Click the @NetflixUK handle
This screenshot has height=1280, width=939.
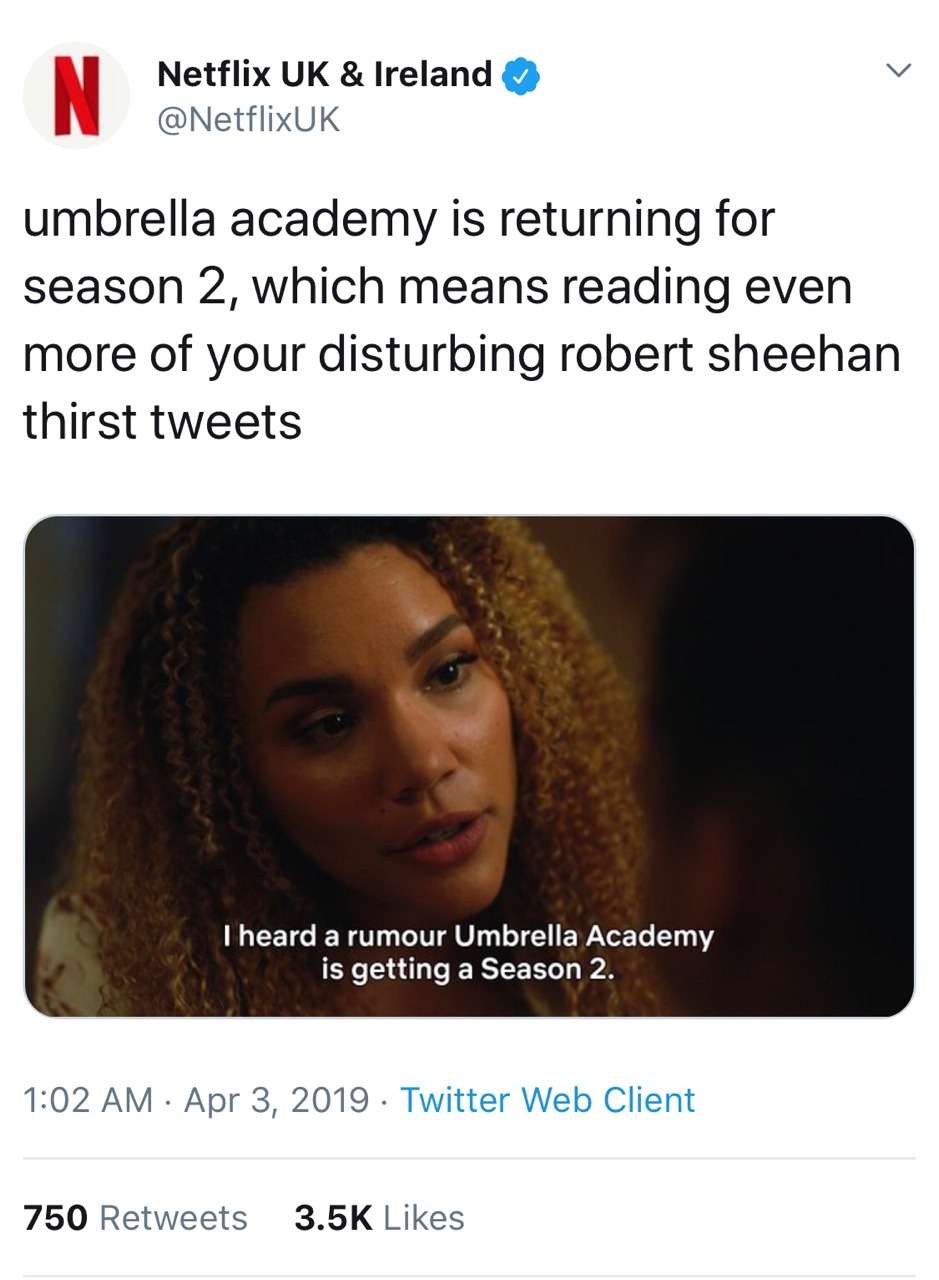point(249,120)
